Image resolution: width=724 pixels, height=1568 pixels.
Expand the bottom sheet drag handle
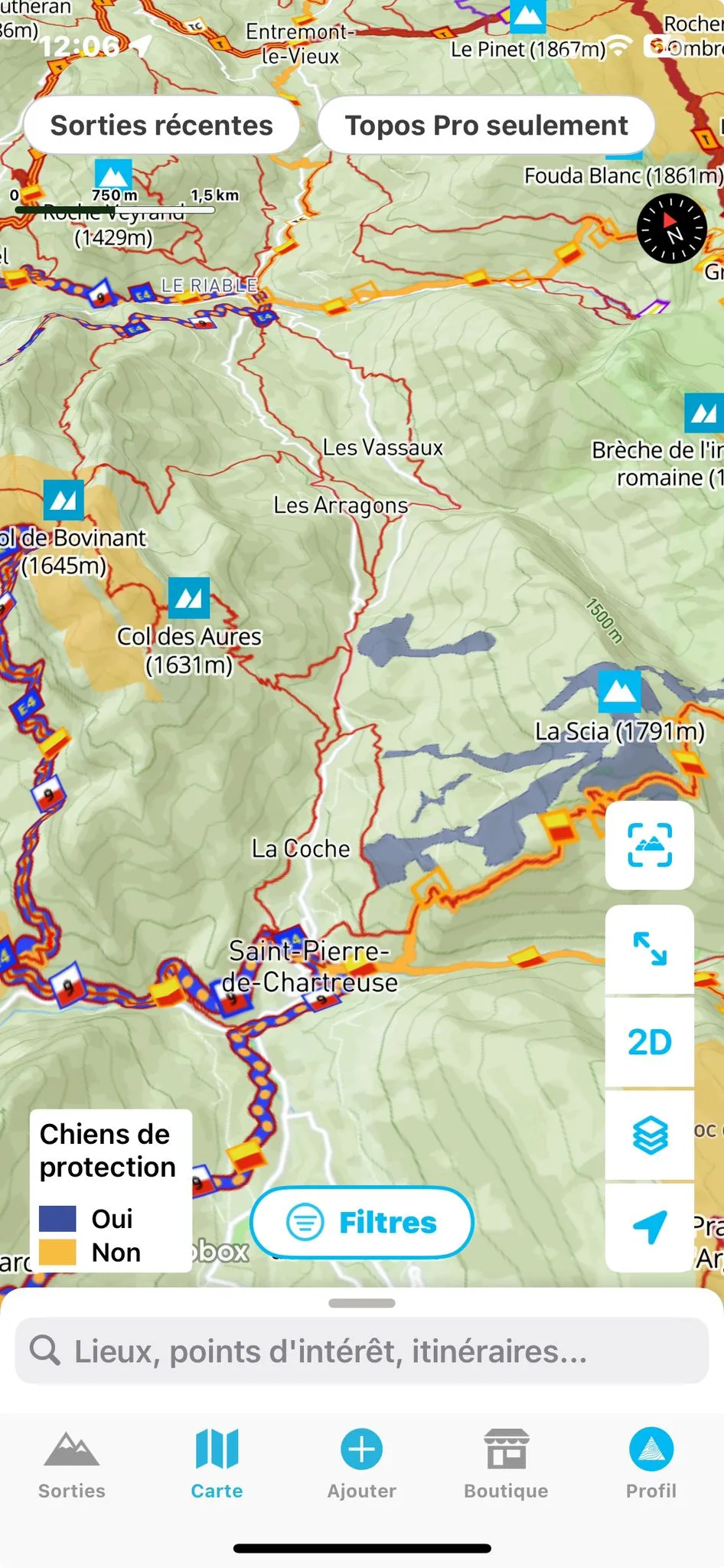coord(362,1303)
